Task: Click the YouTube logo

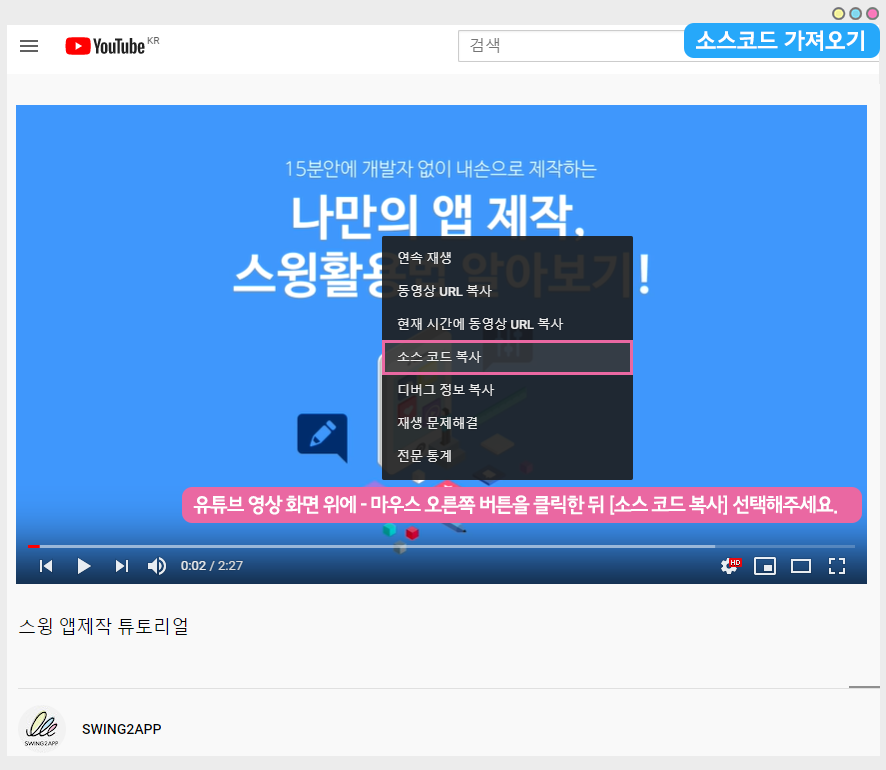Action: tap(106, 46)
